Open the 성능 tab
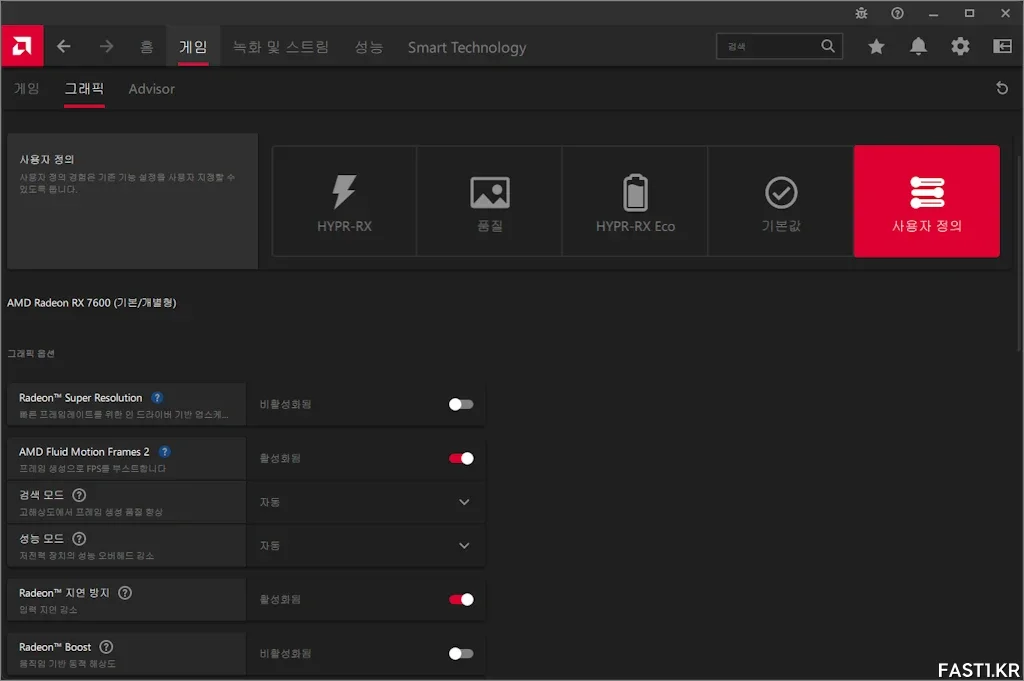This screenshot has height=681, width=1024. click(x=368, y=47)
